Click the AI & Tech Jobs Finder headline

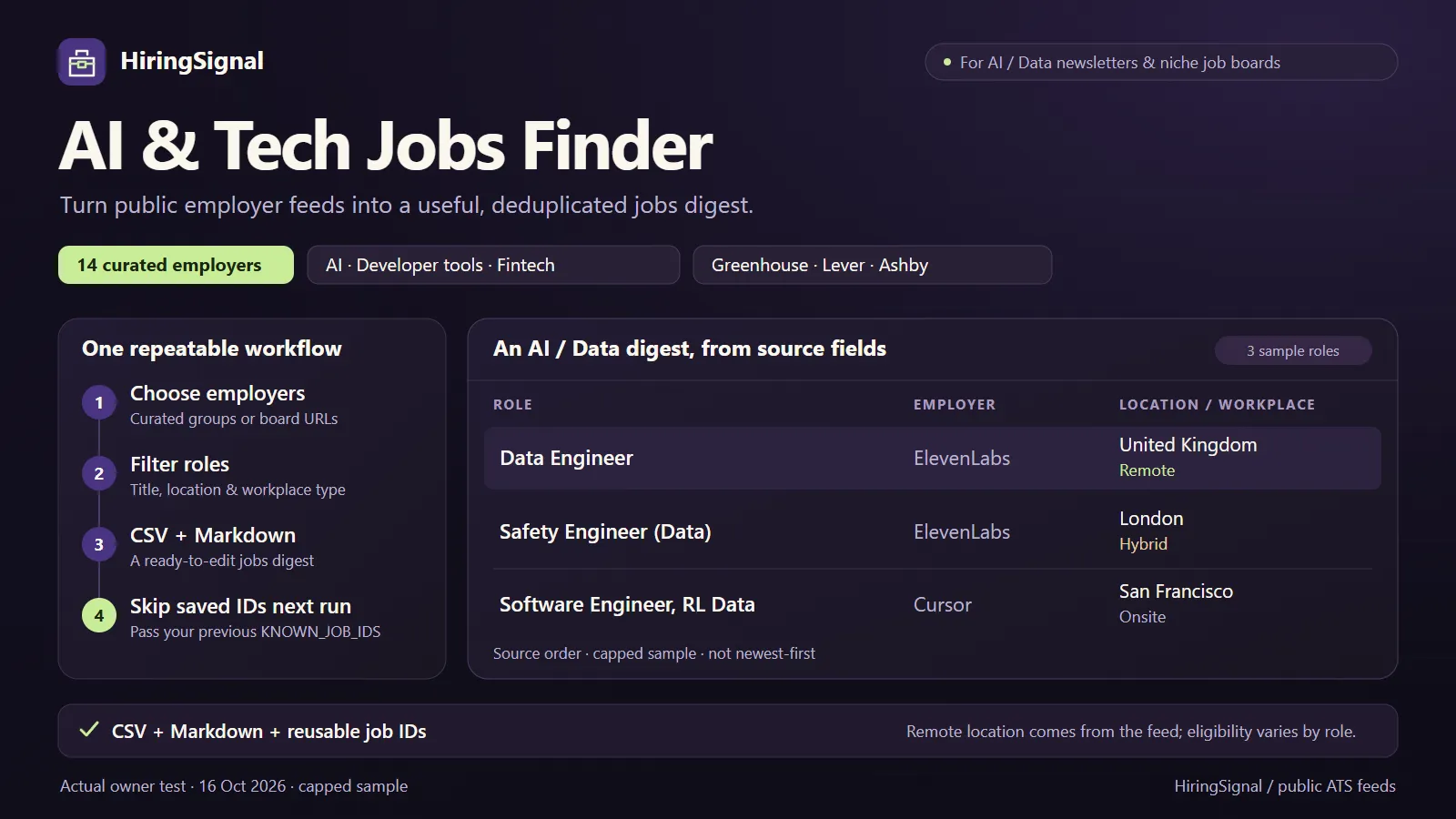pyautogui.click(x=387, y=147)
